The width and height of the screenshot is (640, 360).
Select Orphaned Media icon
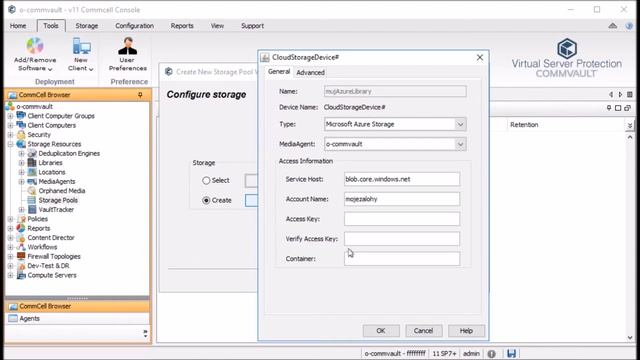pos(32,191)
